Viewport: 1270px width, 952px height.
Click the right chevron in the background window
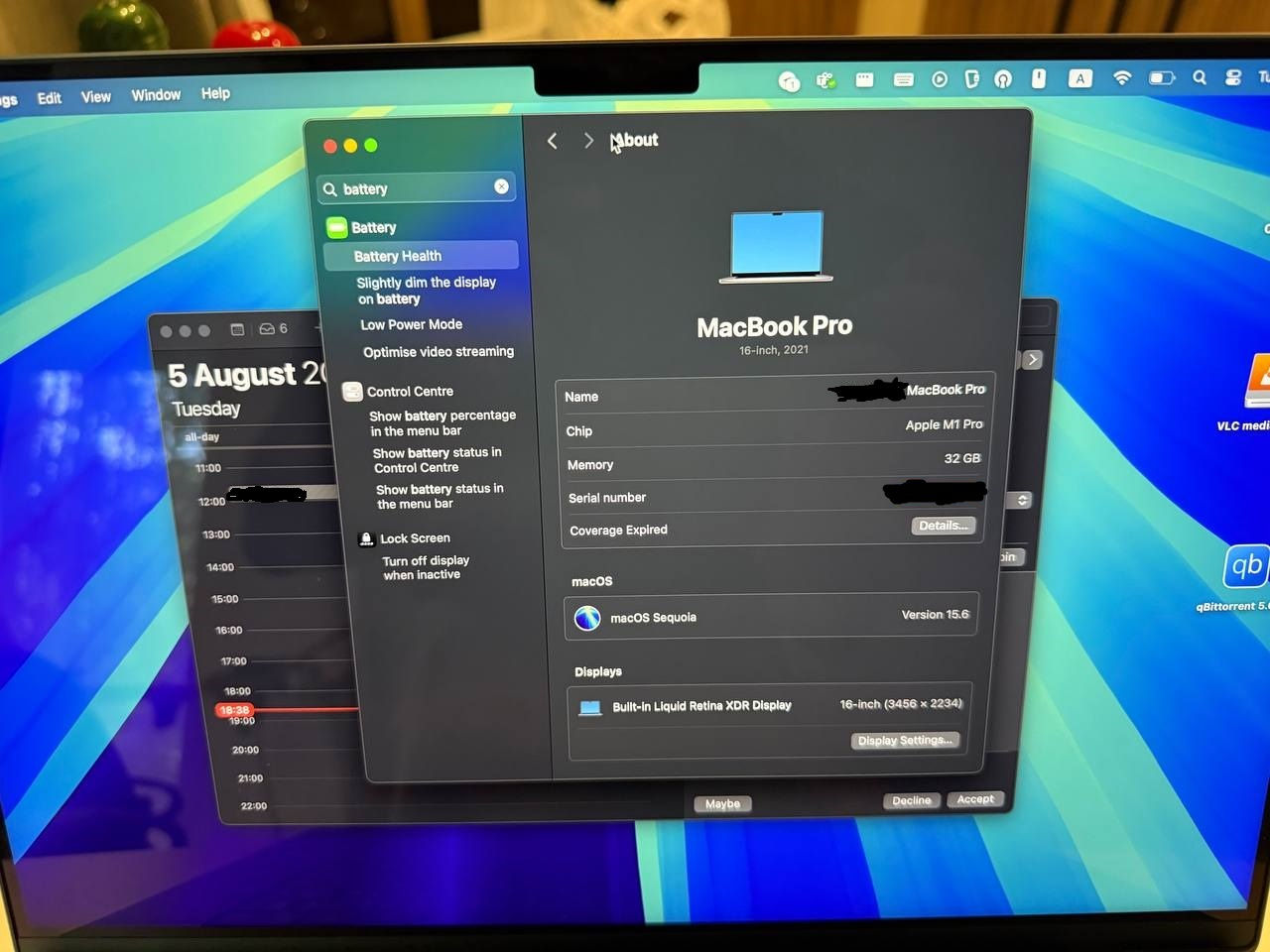pos(1033,359)
